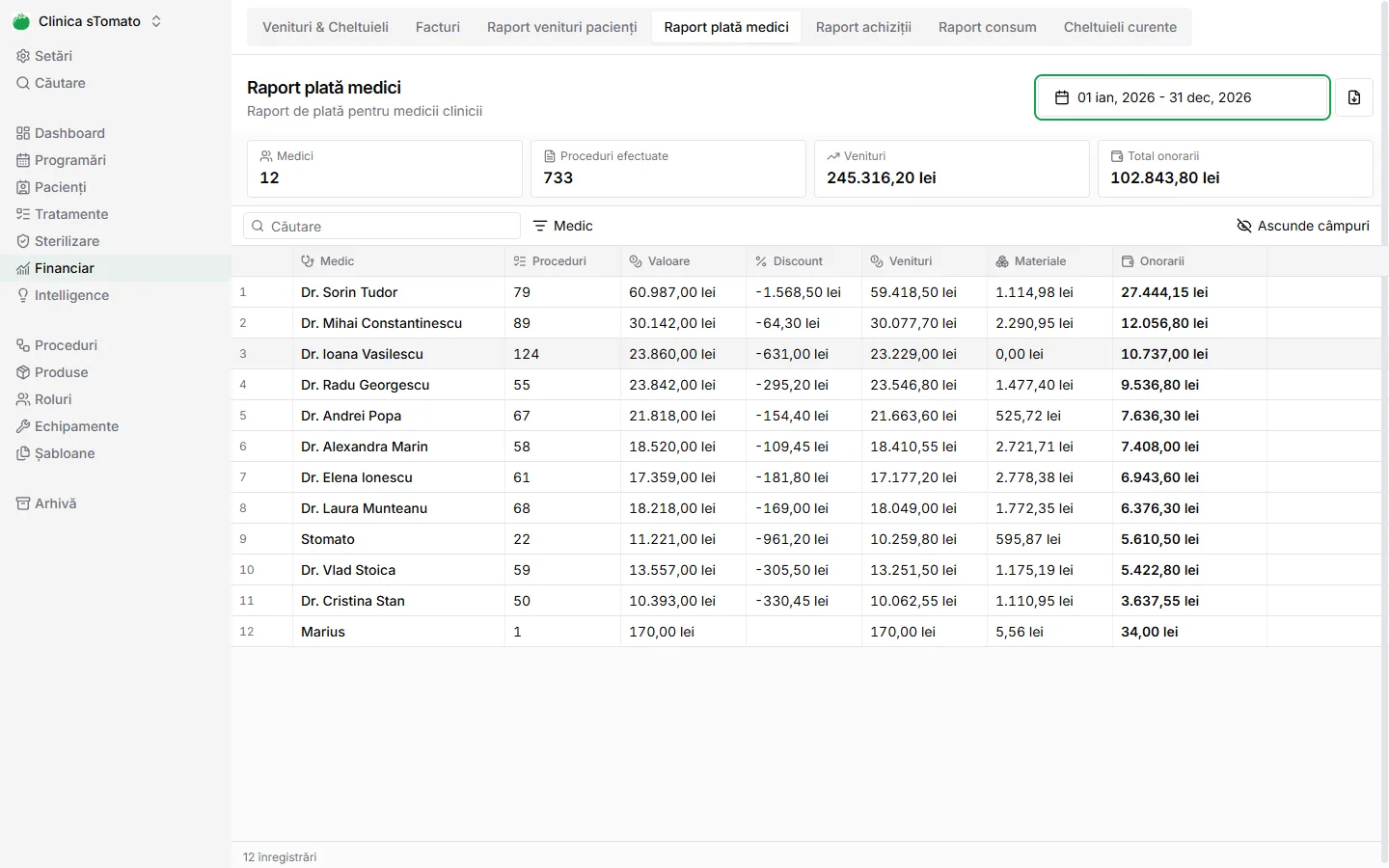
Task: Open Financiar section in sidebar
Action: pyautogui.click(x=116, y=268)
